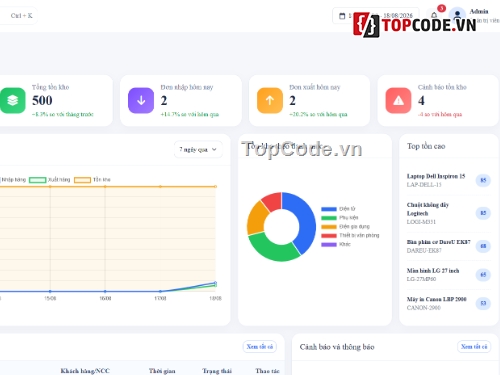The width and height of the screenshot is (500, 375).
Task: Click the green stacked layers inventory icon
Action: click(x=13, y=100)
